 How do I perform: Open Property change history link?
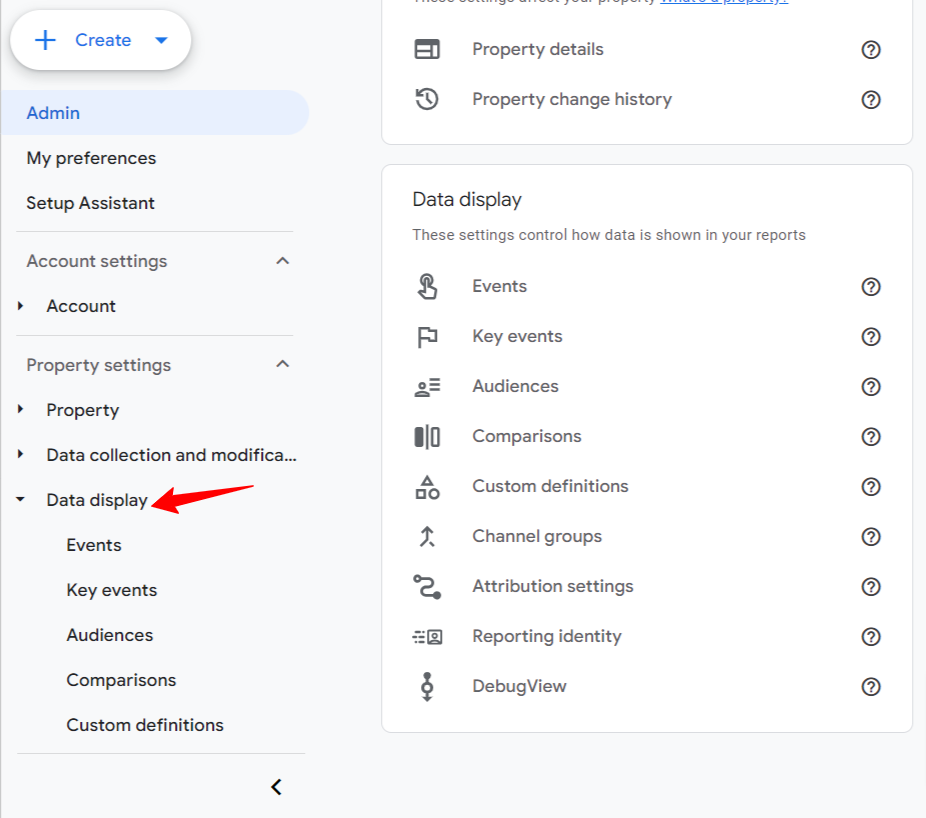pyautogui.click(x=572, y=100)
